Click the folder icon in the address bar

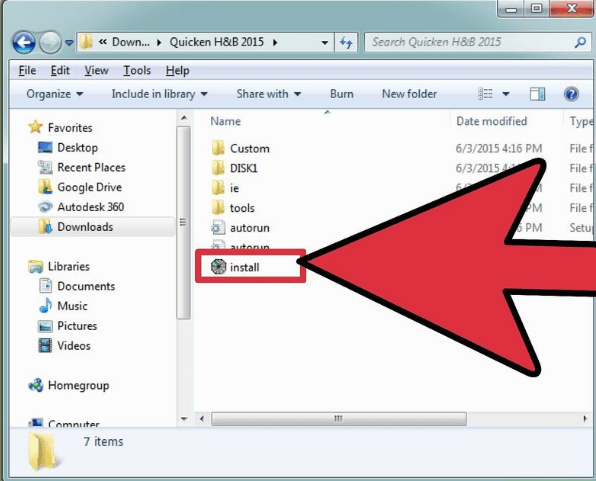(x=86, y=42)
